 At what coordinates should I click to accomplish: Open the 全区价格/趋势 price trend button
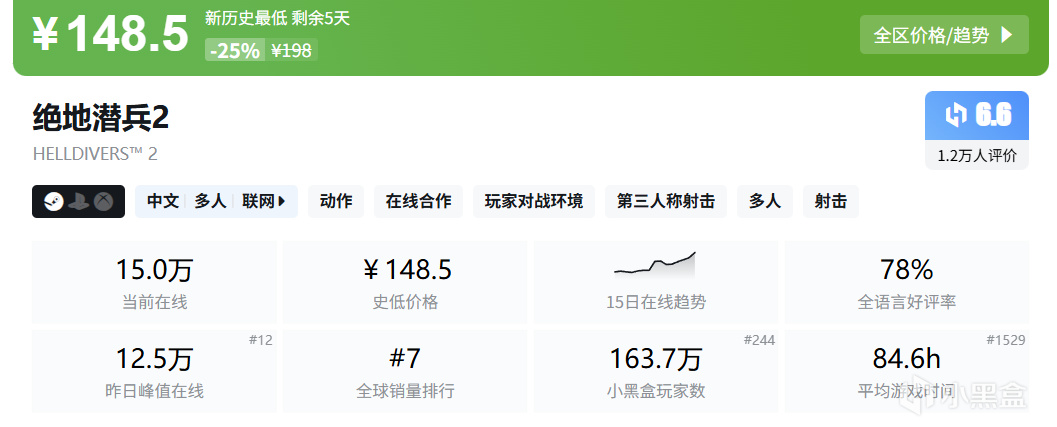[x=944, y=34]
